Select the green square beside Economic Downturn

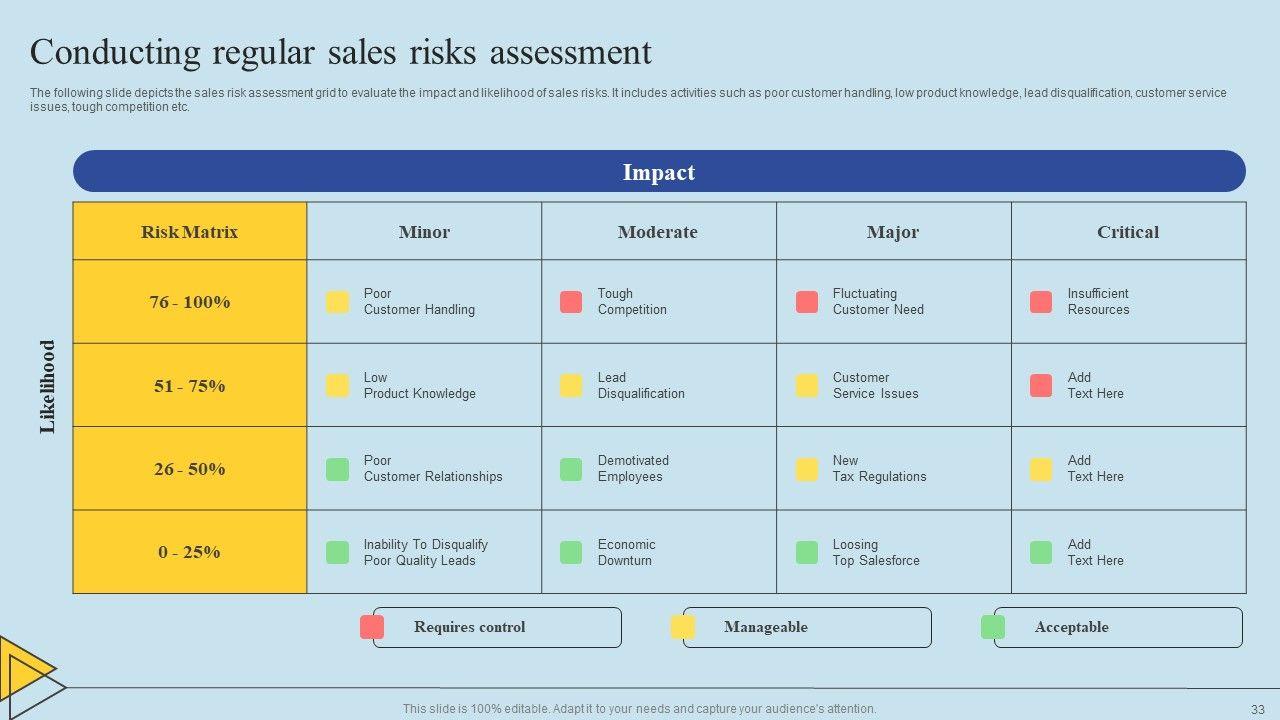(571, 552)
